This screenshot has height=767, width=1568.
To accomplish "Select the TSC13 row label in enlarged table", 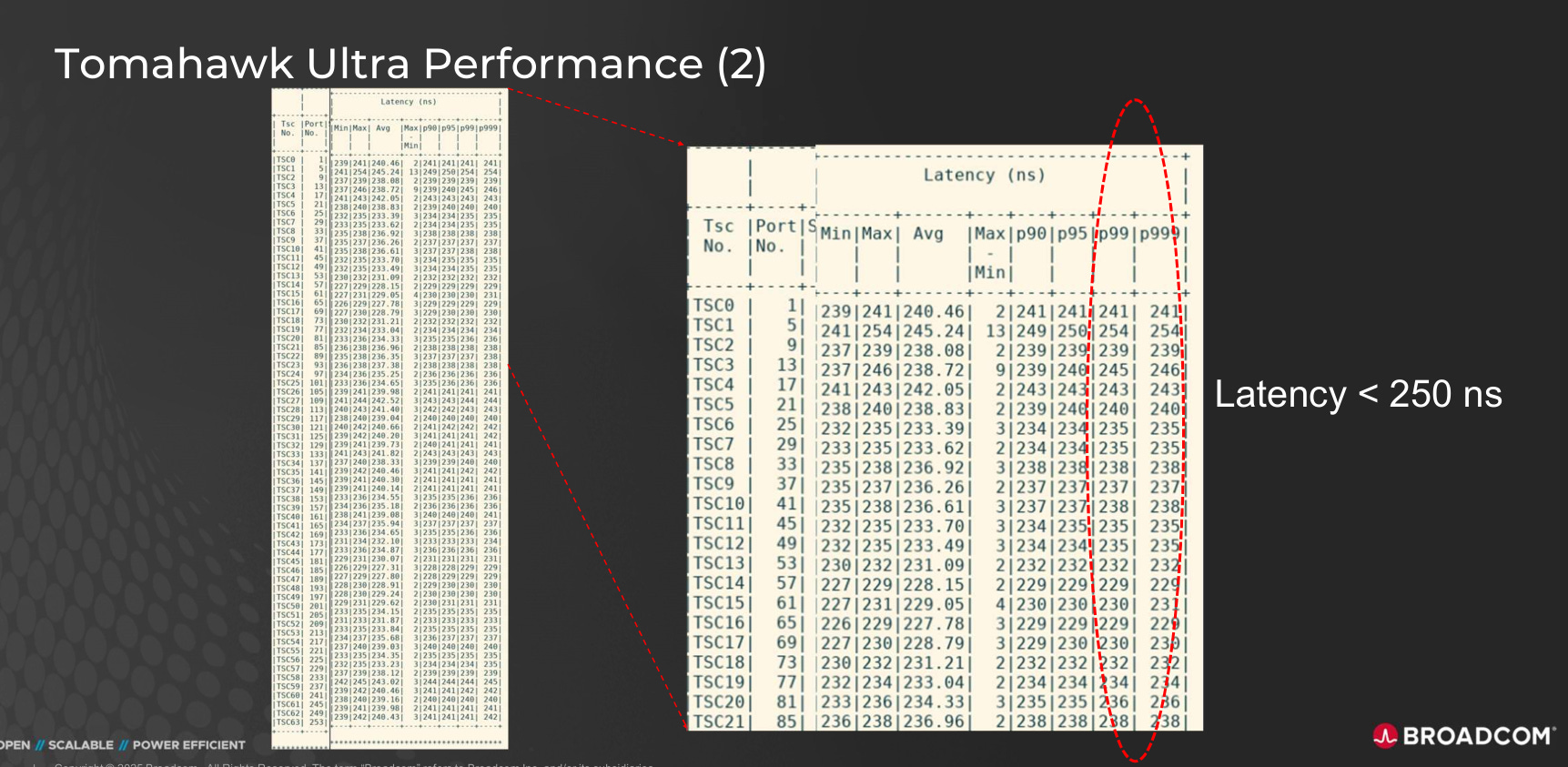I will pyautogui.click(x=719, y=563).
